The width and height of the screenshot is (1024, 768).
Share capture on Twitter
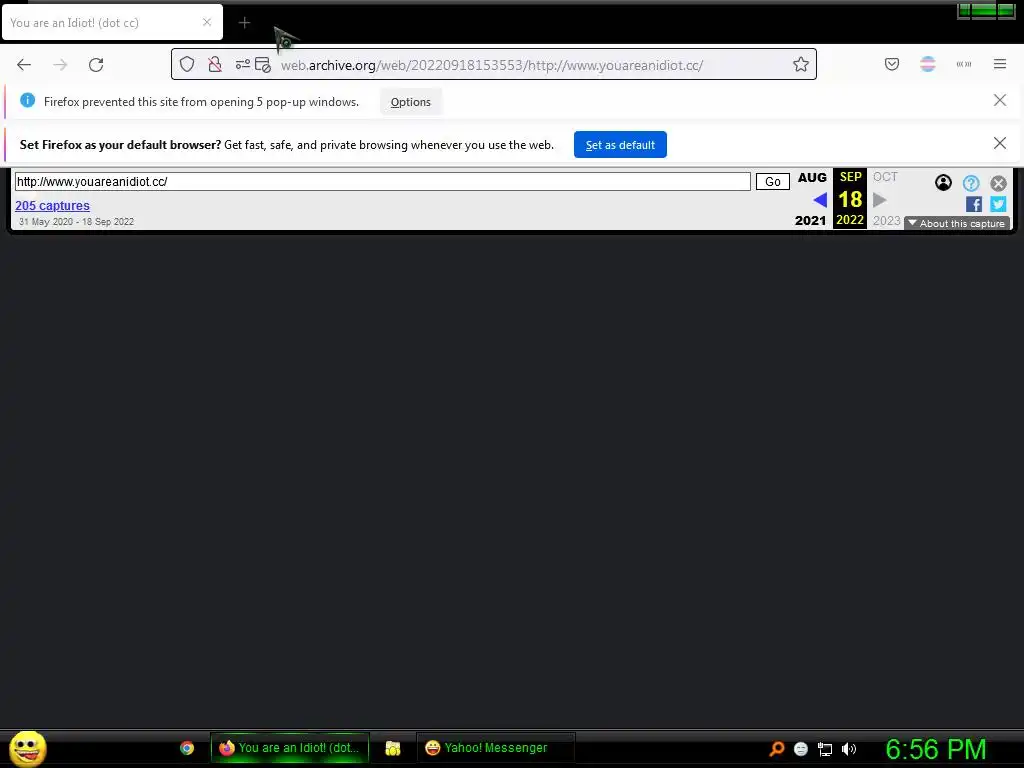998,204
